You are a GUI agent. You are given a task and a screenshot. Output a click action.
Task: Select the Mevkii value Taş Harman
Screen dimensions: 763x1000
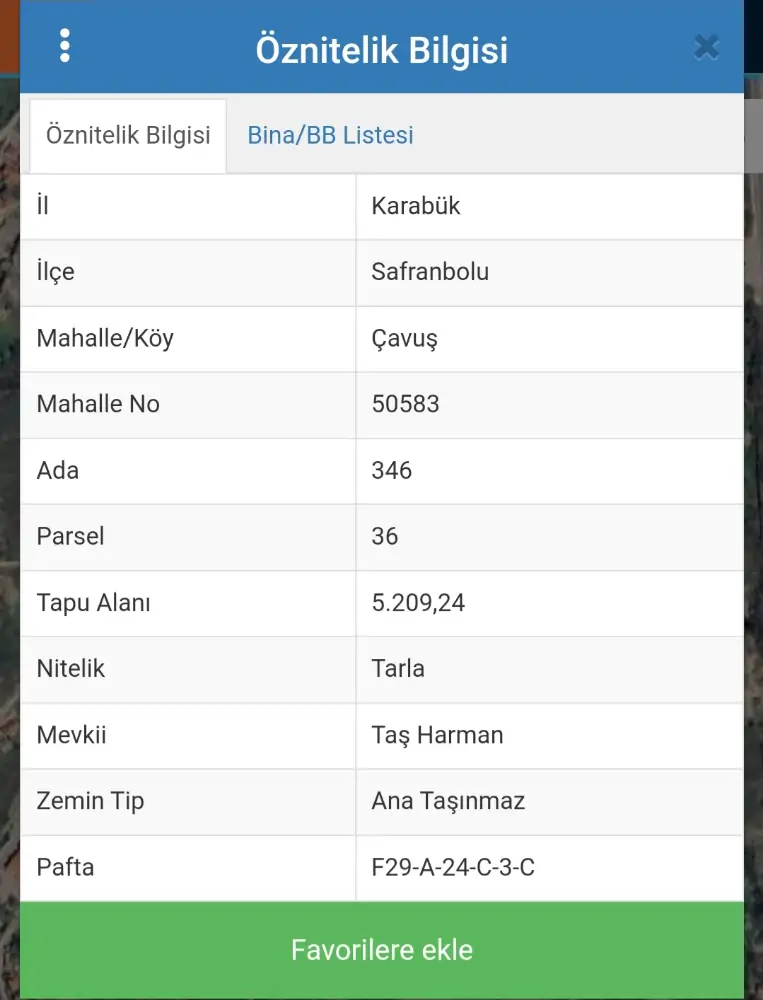tap(437, 735)
